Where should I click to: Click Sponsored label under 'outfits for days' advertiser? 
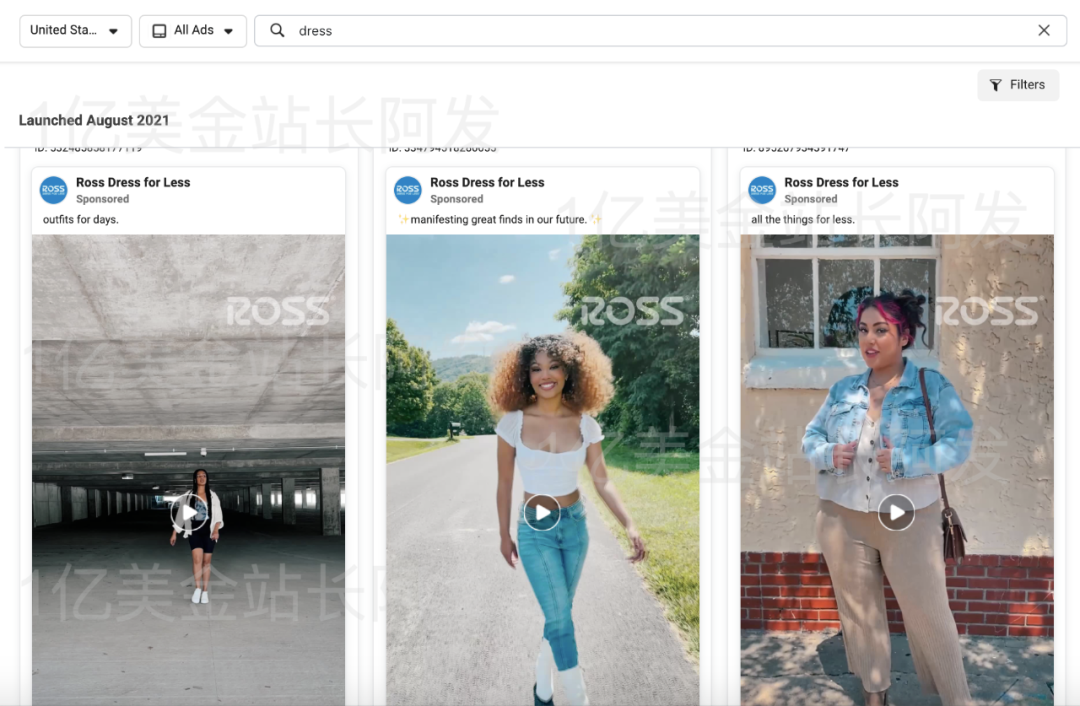(103, 199)
